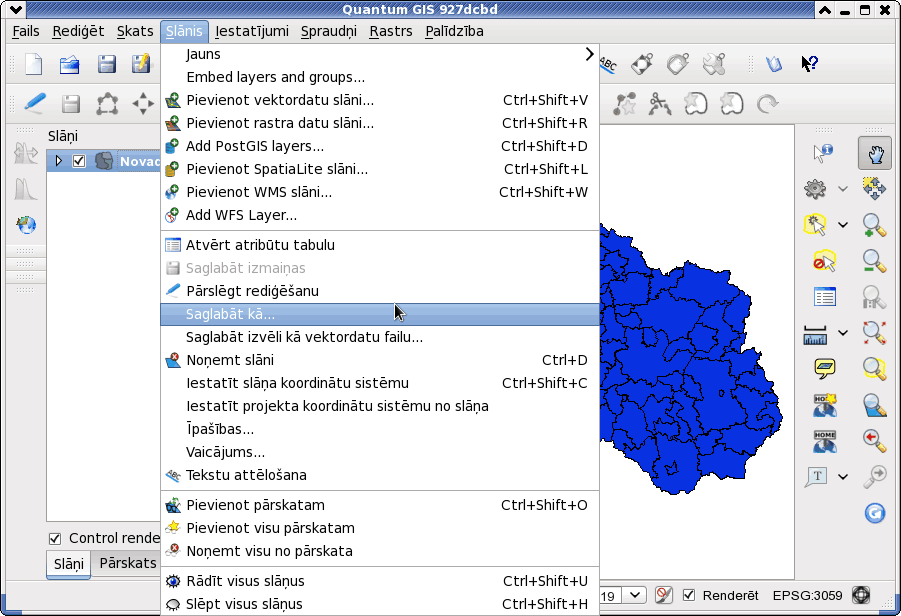901x616 pixels.
Task: Click the Refresh map blue circle icon
Action: 875,513
